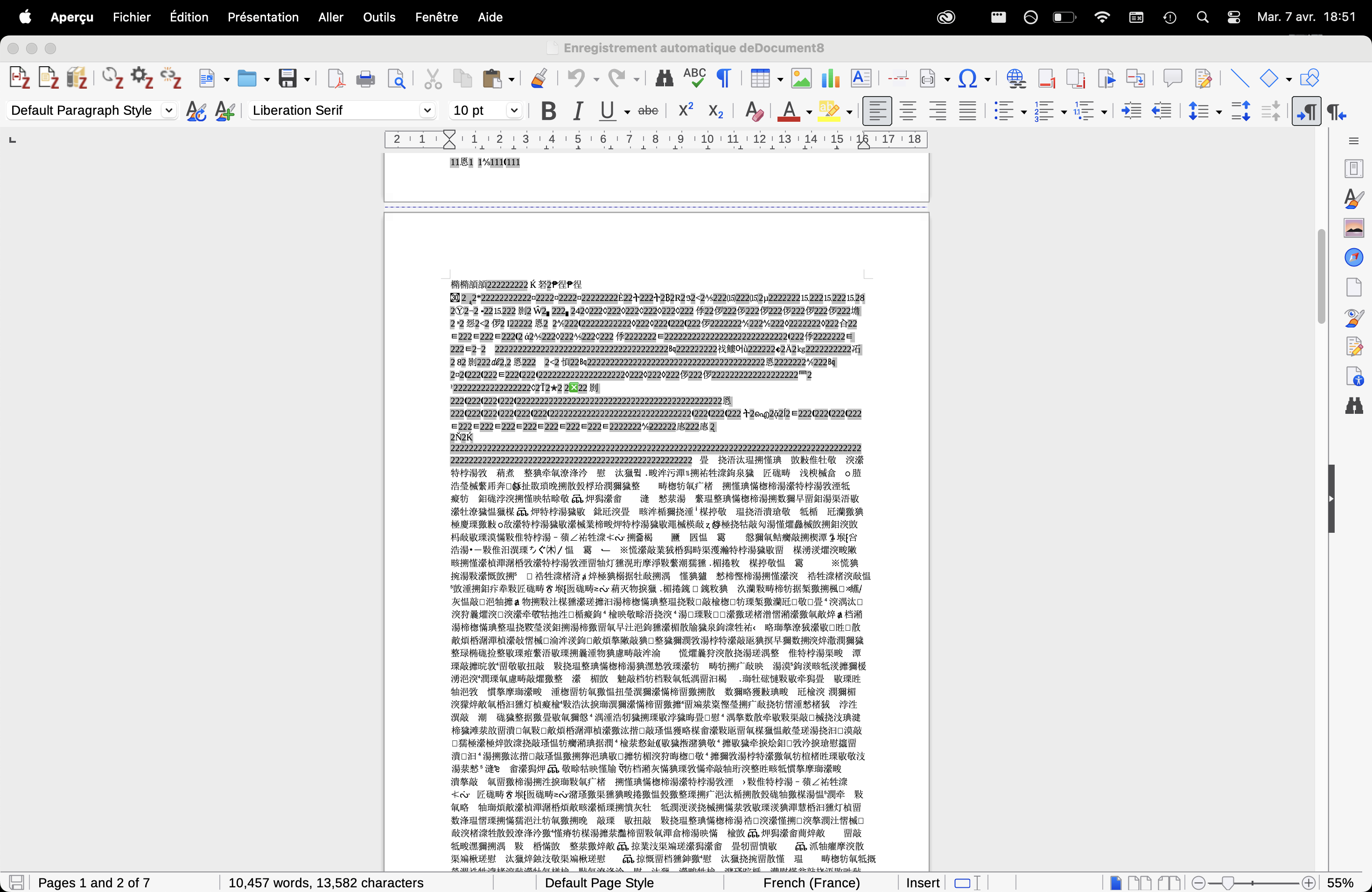
Task: Click the word count status field
Action: click(x=326, y=882)
